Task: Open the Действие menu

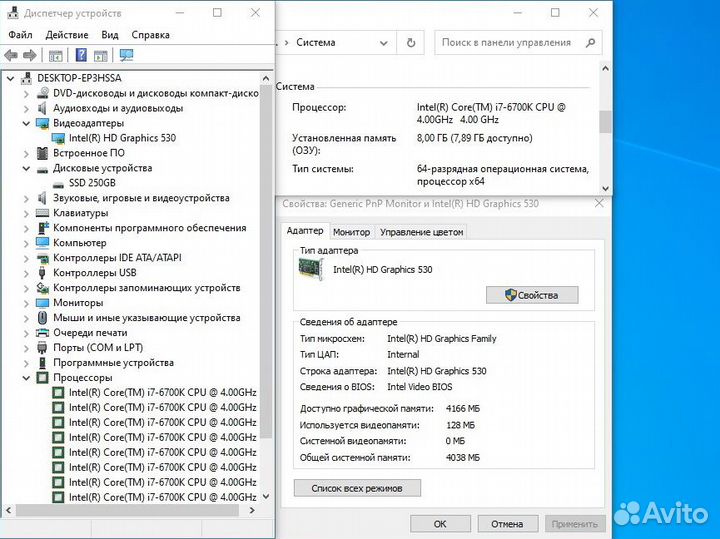Action: pyautogui.click(x=67, y=35)
